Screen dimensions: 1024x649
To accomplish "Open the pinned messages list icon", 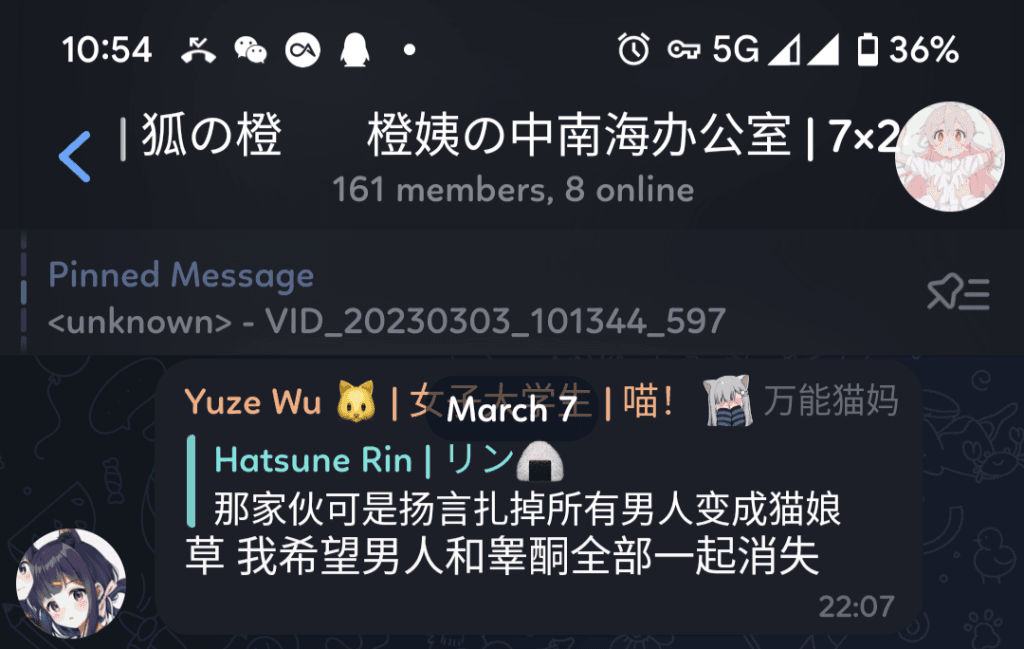I will click(x=958, y=292).
